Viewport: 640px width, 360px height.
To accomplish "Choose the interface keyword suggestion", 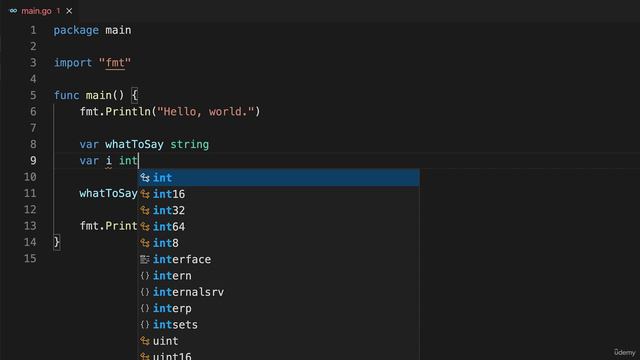I will click(279, 259).
